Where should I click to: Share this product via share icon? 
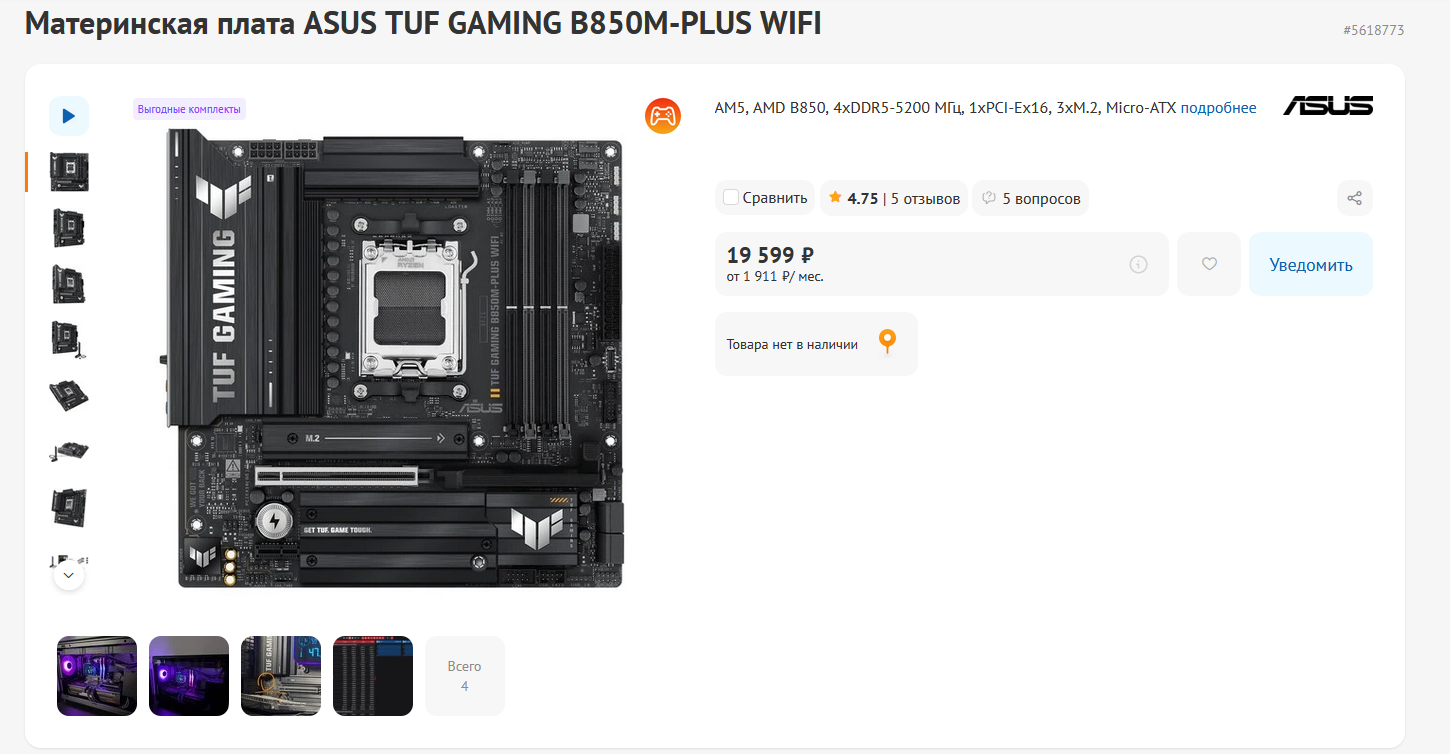1354,198
